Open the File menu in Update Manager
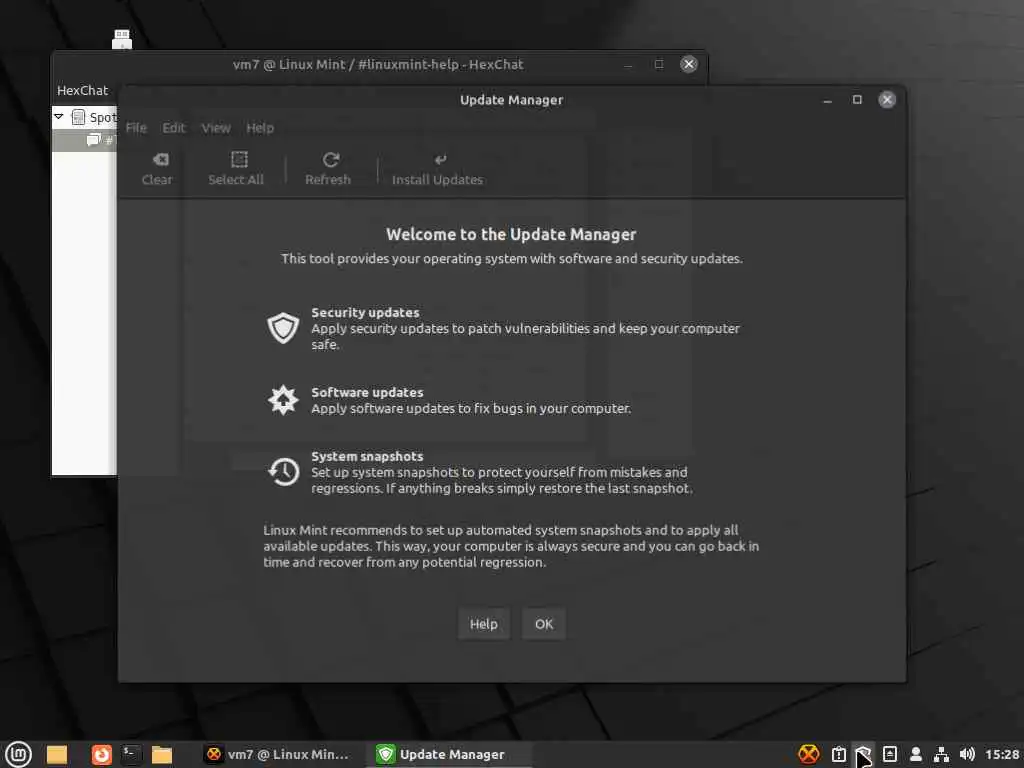The image size is (1024, 768). [x=136, y=128]
